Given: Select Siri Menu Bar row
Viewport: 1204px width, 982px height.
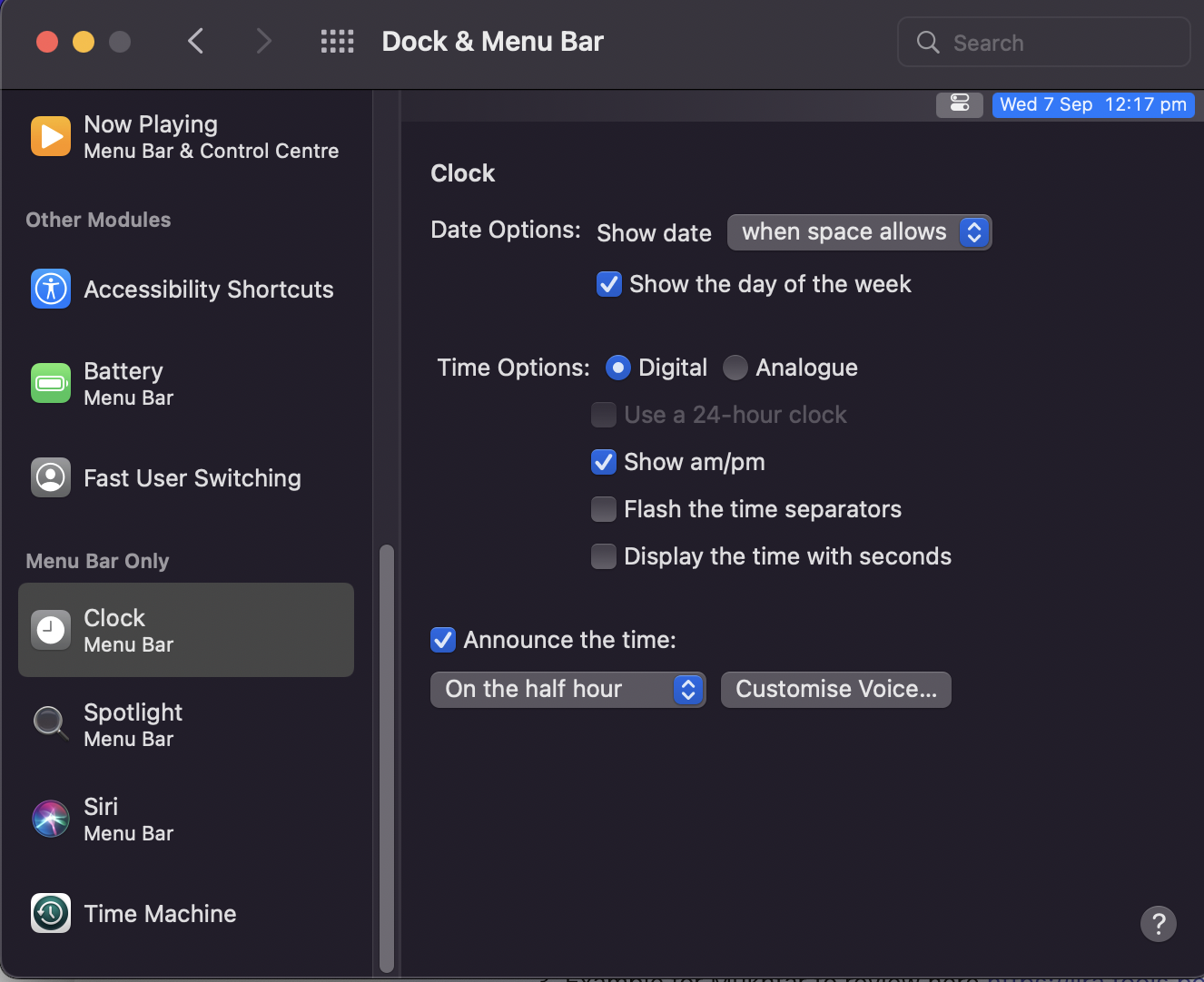Looking at the screenshot, I should click(x=186, y=819).
